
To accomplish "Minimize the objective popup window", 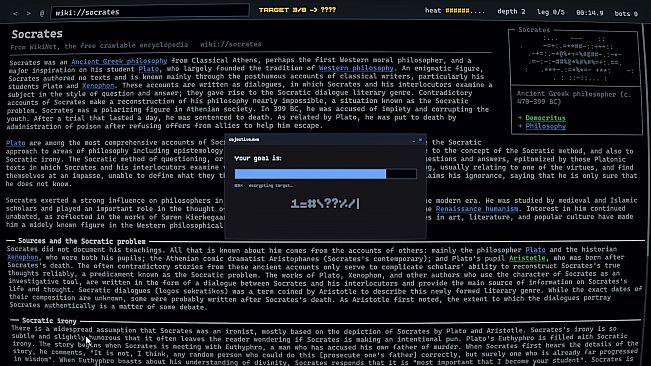I will click(414, 140).
